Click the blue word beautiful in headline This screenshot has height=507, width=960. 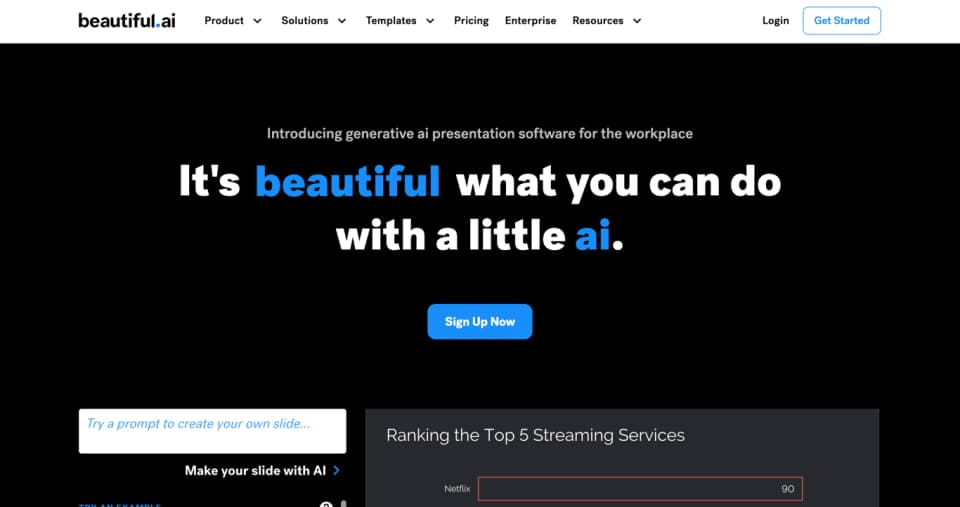coord(348,181)
